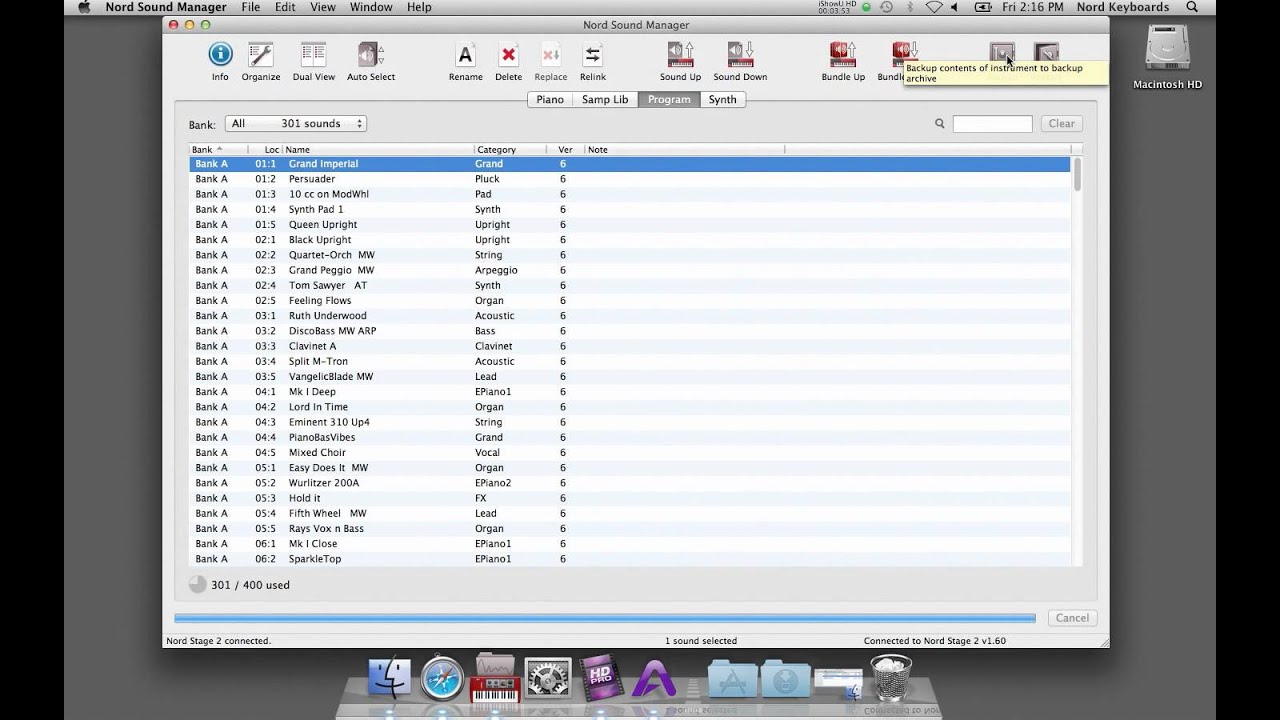Open the HD Pro app in Dock
This screenshot has height=720, width=1280.
[600, 678]
